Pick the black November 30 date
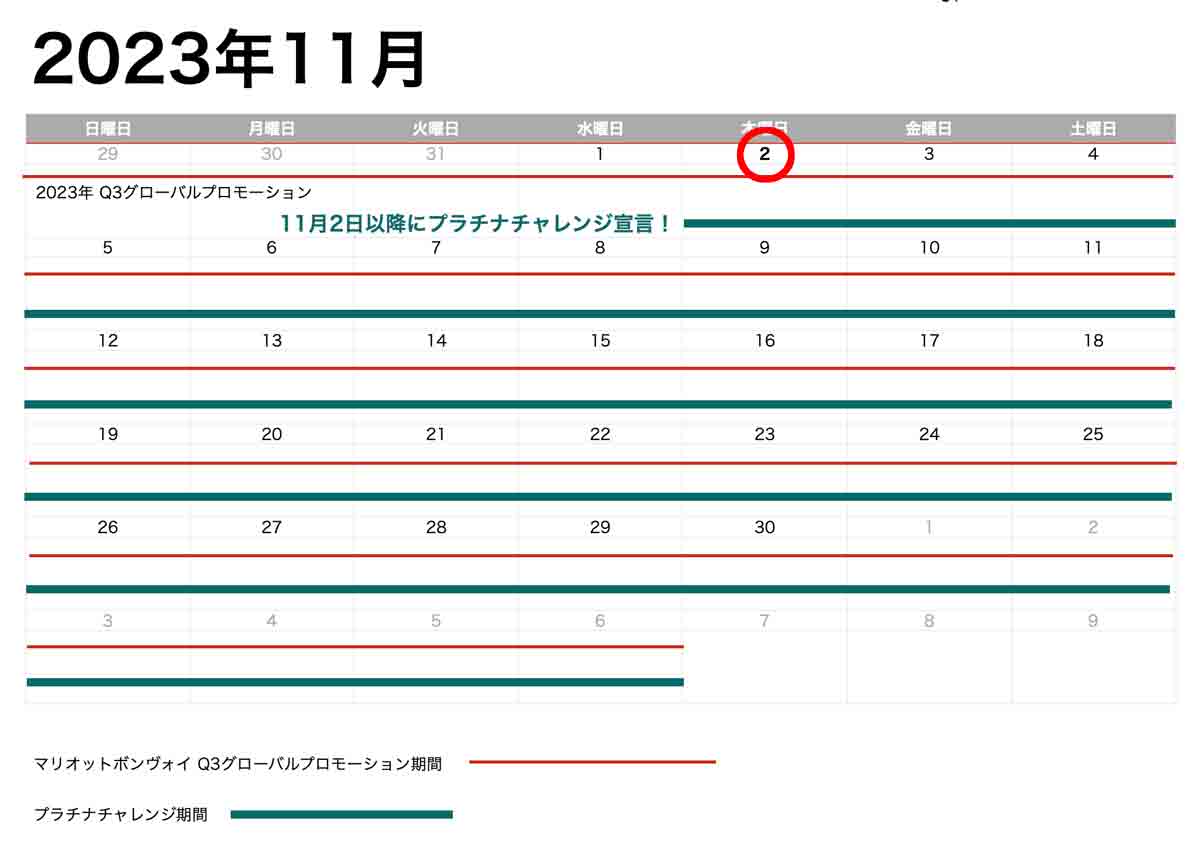Viewport: 1200px width, 862px height. point(765,527)
